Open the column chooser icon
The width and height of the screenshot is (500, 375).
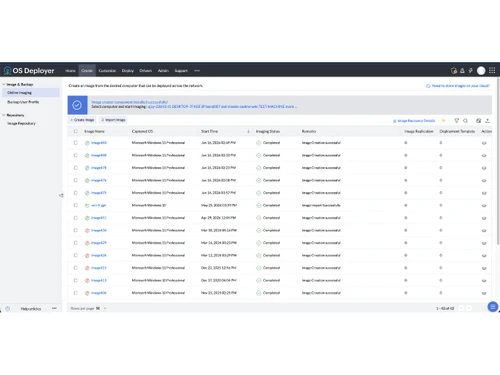[479, 121]
